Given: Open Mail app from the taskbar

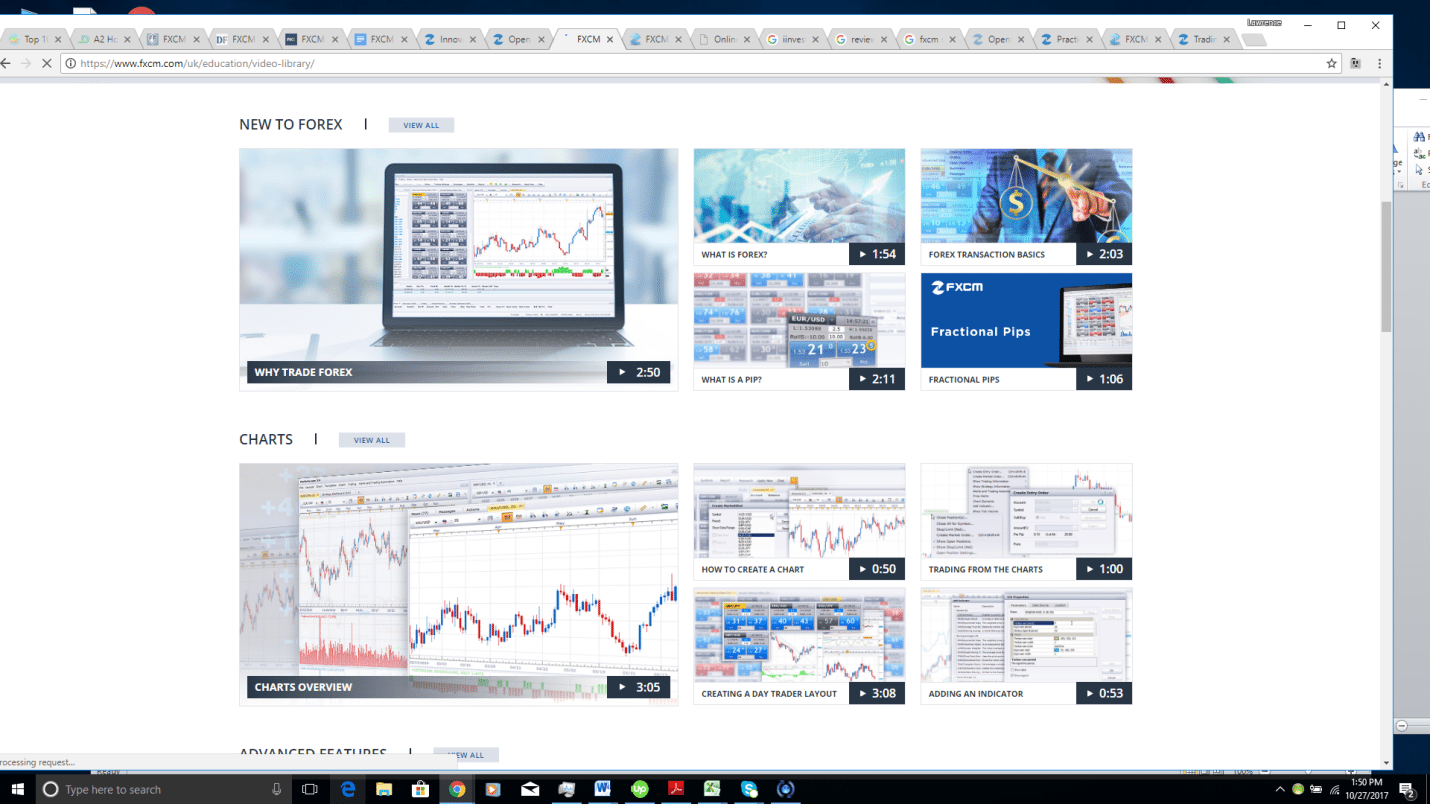Looking at the screenshot, I should coord(530,789).
